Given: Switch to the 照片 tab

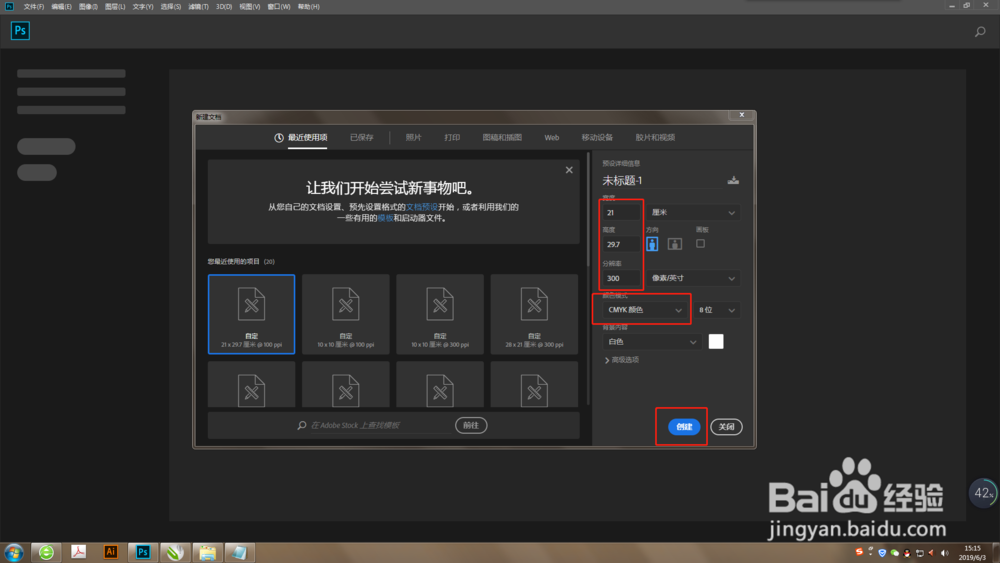Looking at the screenshot, I should pyautogui.click(x=413, y=138).
